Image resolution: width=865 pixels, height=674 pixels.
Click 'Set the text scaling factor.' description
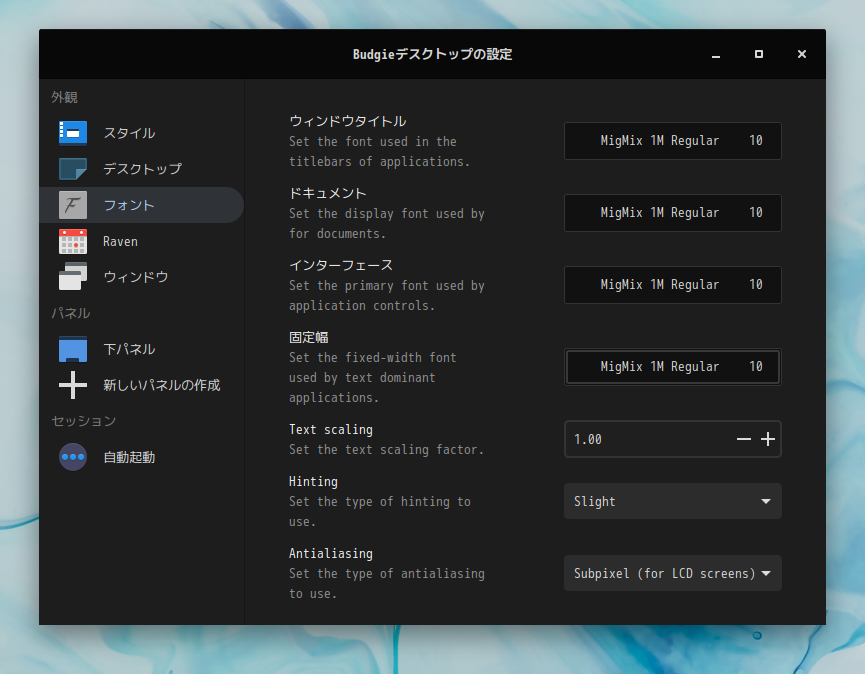click(386, 450)
